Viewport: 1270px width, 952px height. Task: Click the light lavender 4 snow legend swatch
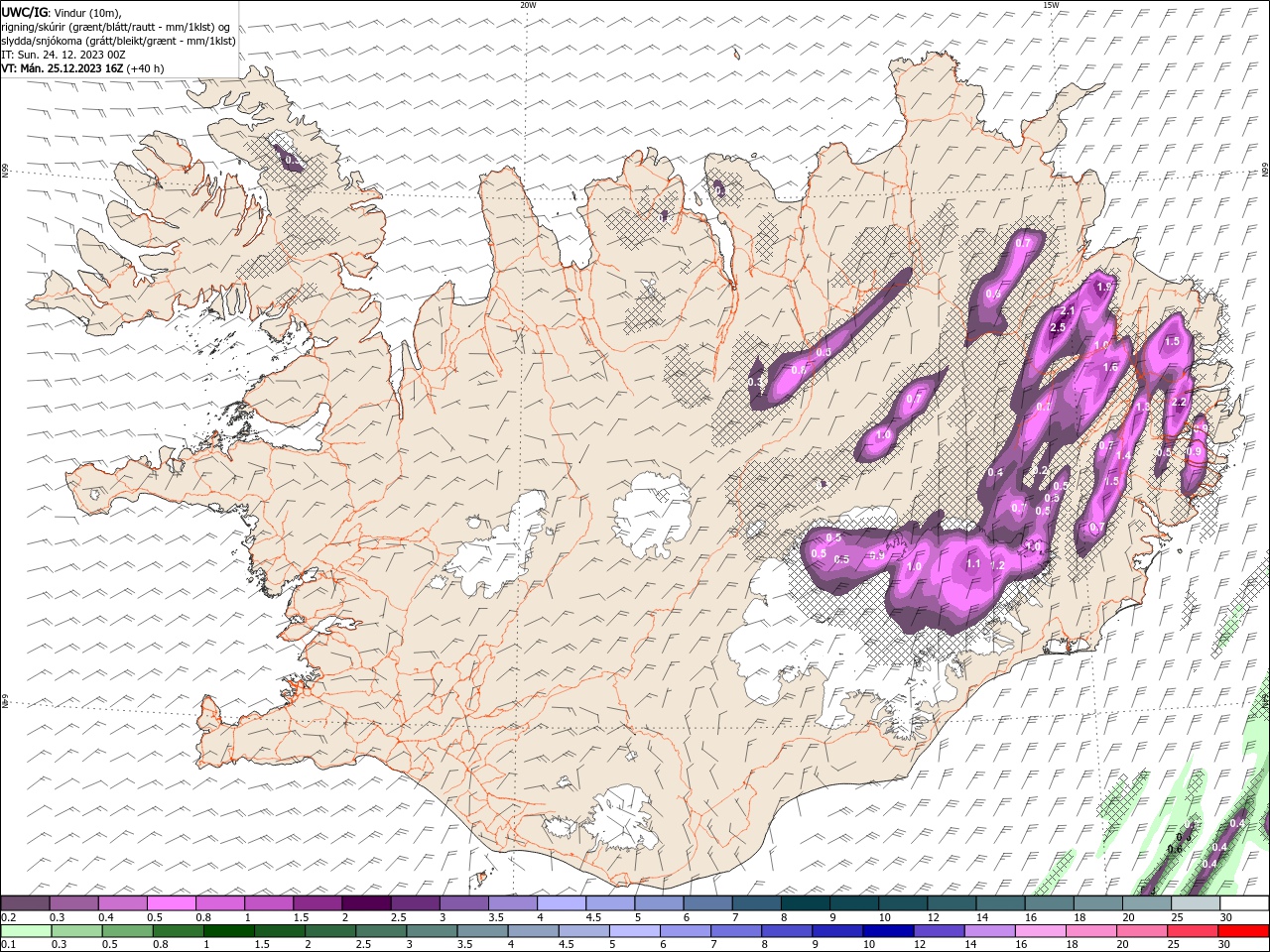coord(562,903)
